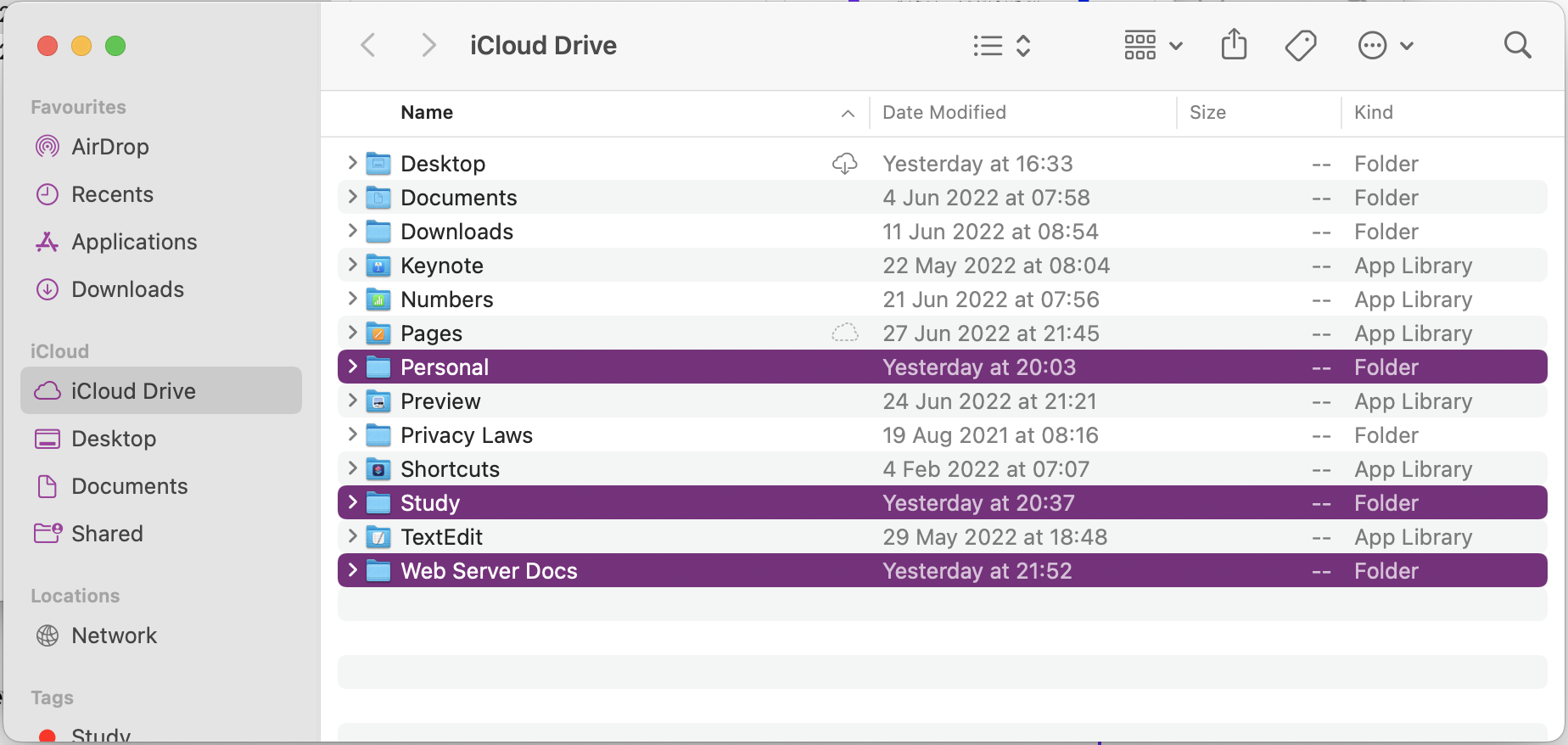Click the Edit Tags icon
This screenshot has width=1568, height=745.
click(1300, 45)
